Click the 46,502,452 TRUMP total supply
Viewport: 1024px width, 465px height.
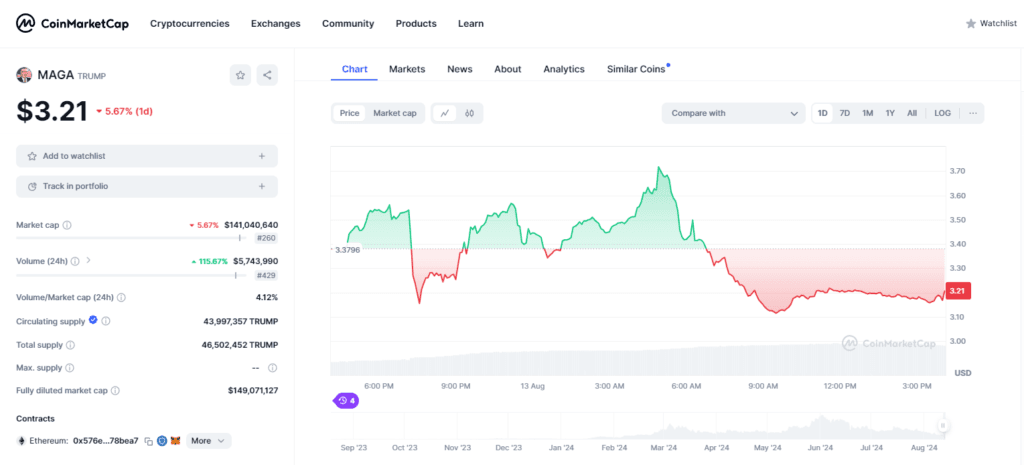(240, 344)
